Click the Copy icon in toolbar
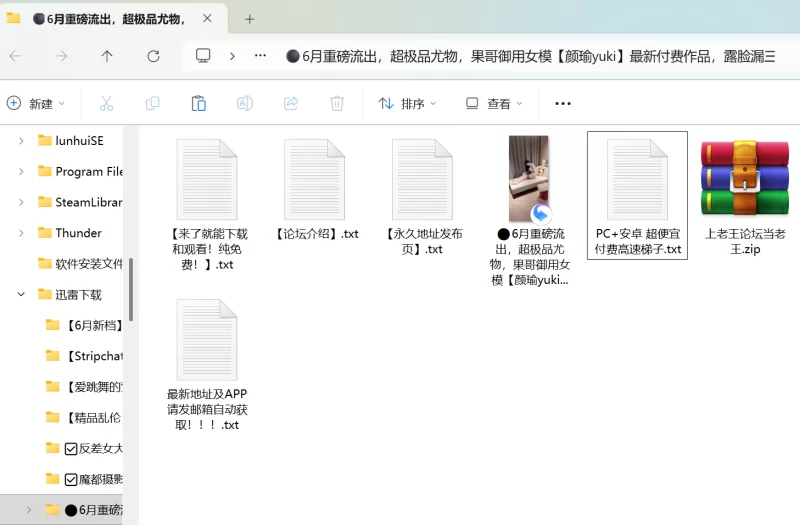 [152, 103]
